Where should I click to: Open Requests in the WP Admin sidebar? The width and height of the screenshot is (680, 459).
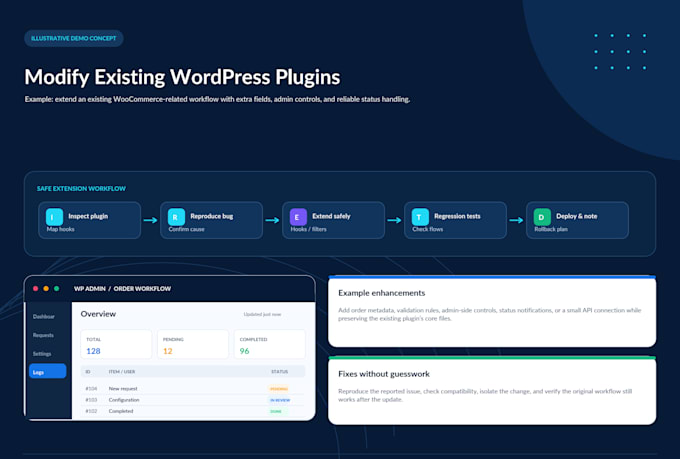click(43, 335)
